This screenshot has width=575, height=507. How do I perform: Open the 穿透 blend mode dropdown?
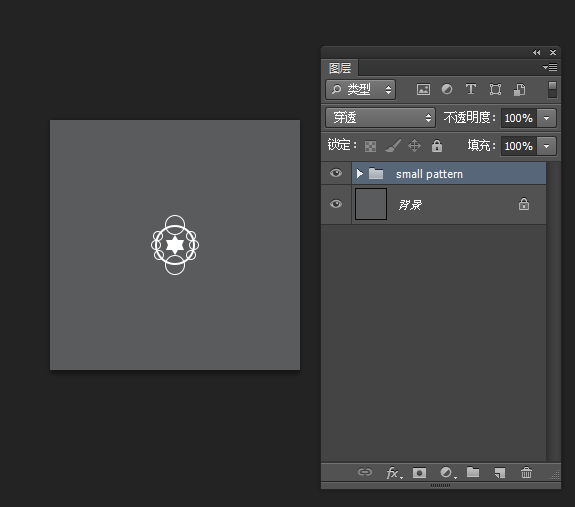(x=380, y=118)
